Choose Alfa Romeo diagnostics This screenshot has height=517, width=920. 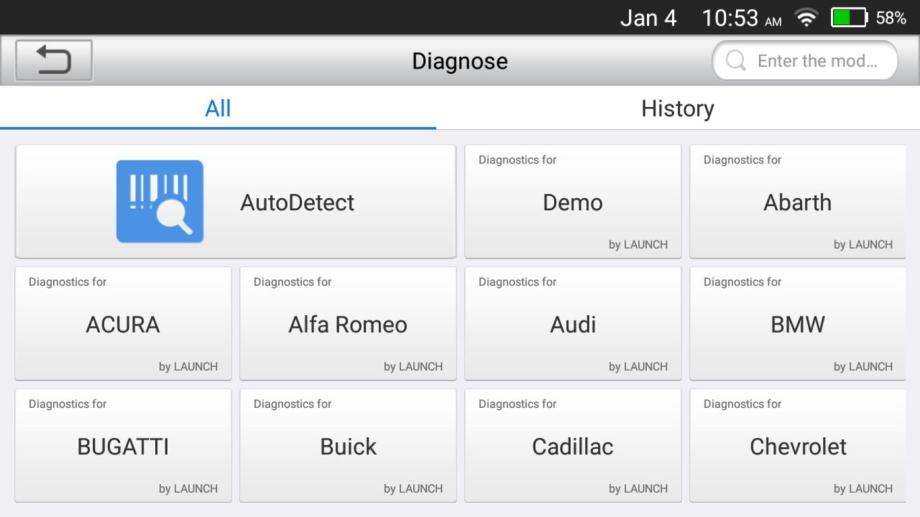347,324
